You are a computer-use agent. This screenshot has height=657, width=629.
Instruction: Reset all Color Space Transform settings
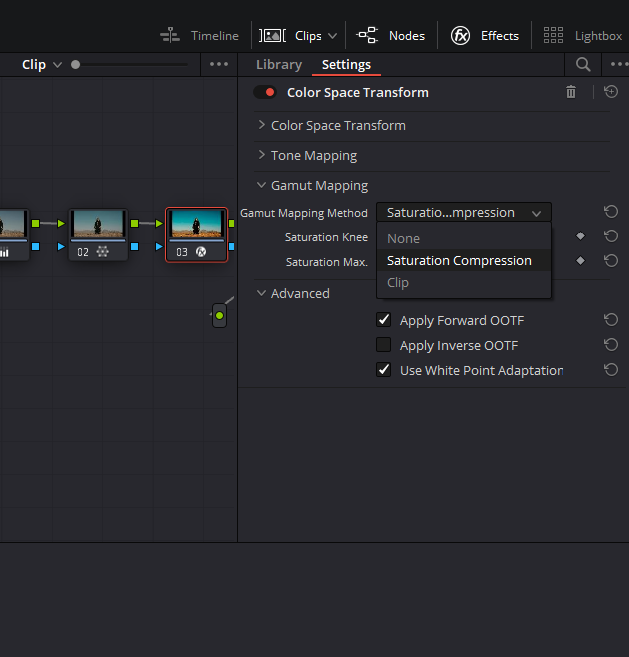tap(611, 92)
